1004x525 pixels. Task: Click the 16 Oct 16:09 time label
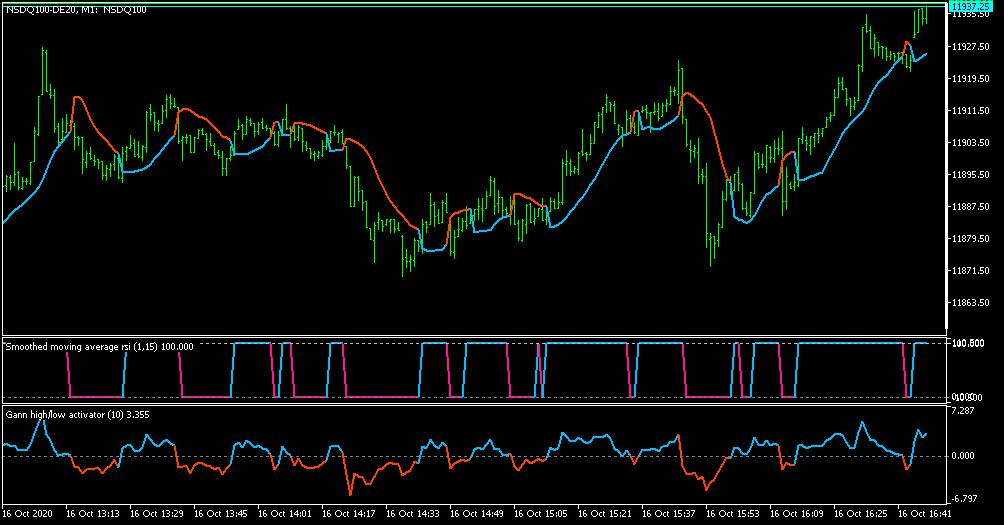797,513
